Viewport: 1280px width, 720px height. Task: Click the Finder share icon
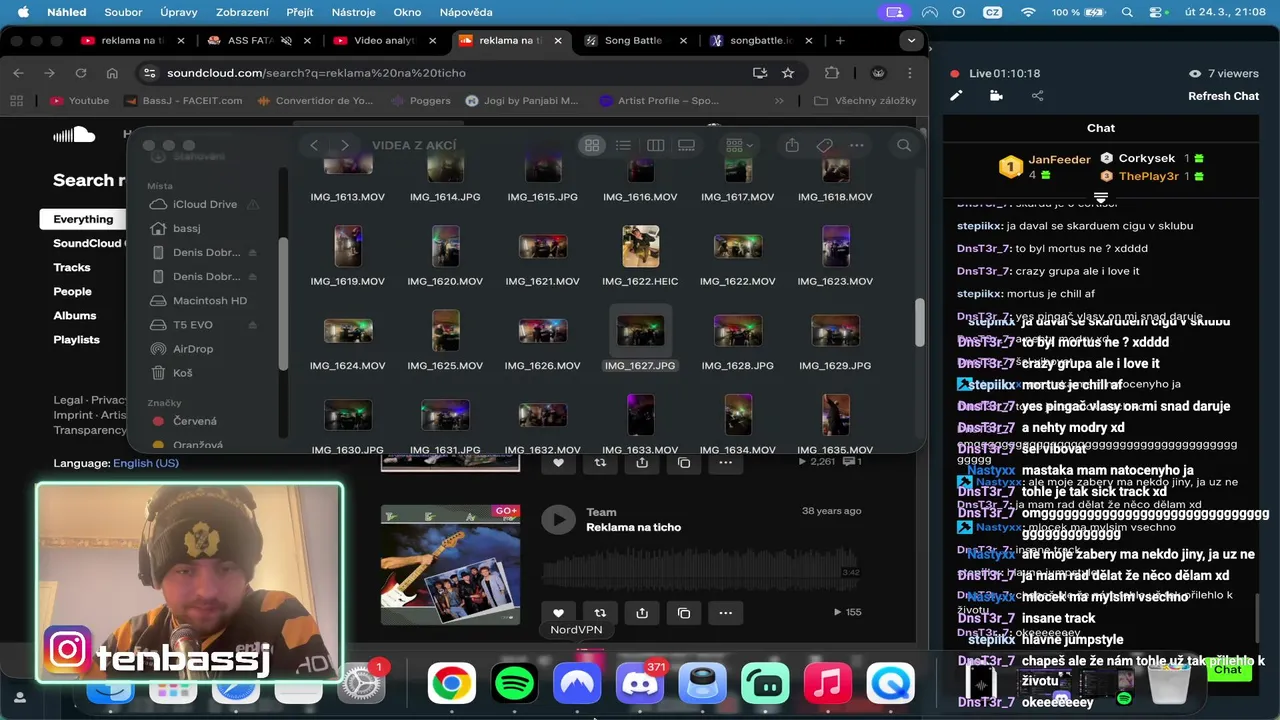tap(792, 145)
